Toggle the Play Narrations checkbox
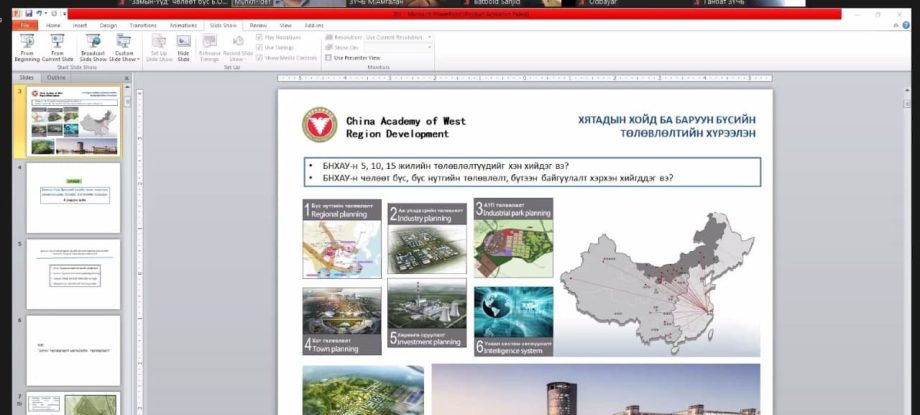920x415 pixels. point(260,37)
